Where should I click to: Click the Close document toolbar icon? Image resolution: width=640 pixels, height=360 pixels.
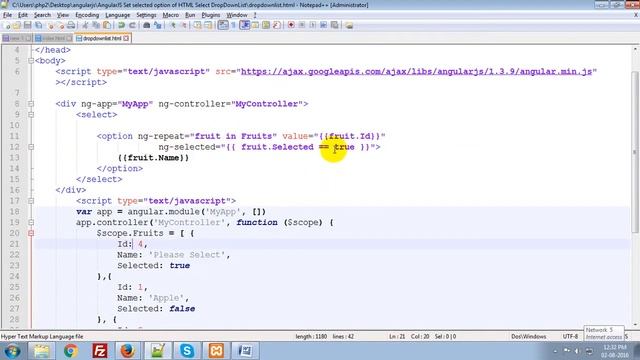coord(51,25)
